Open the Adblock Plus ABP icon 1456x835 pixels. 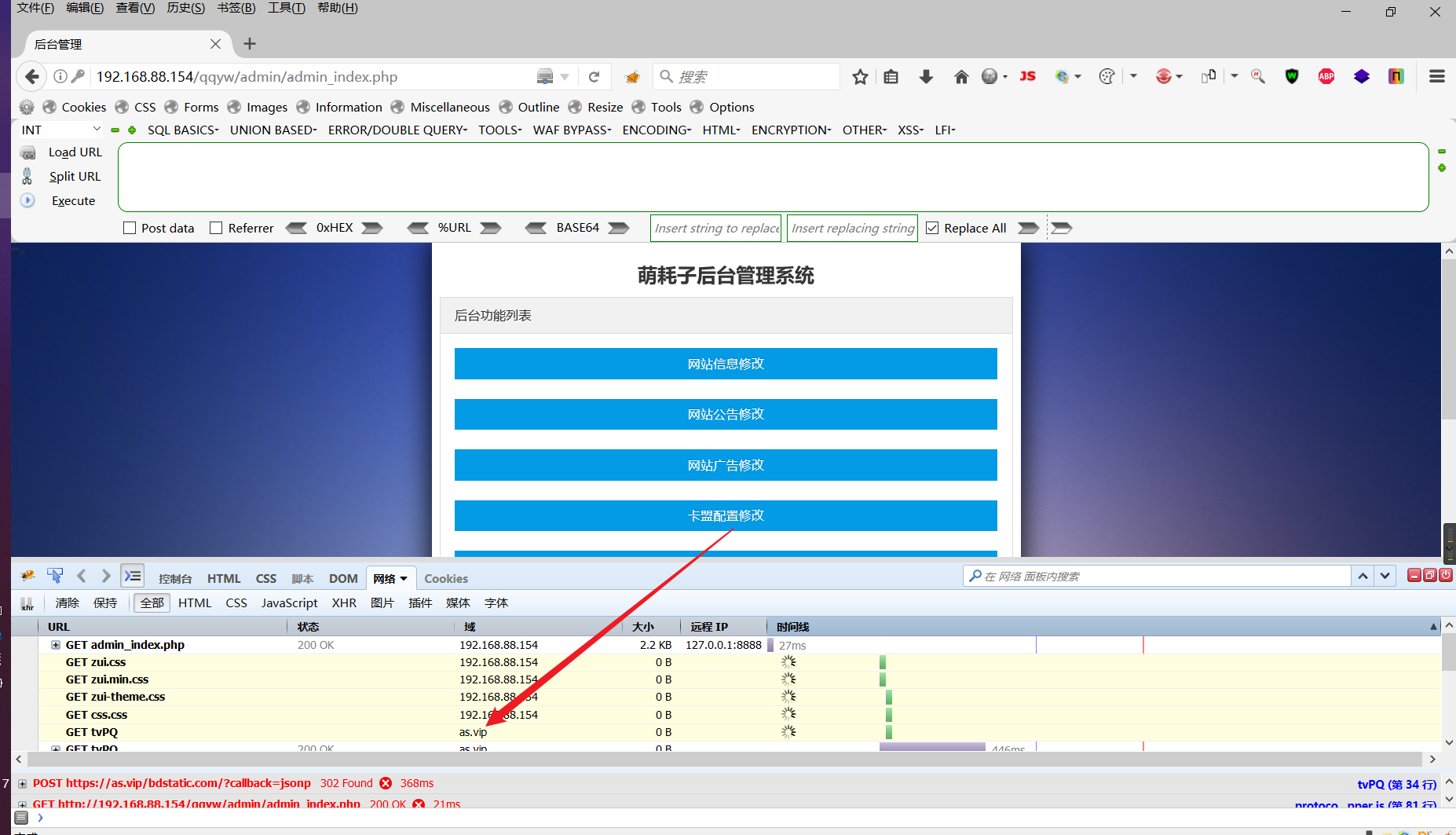[x=1326, y=76]
